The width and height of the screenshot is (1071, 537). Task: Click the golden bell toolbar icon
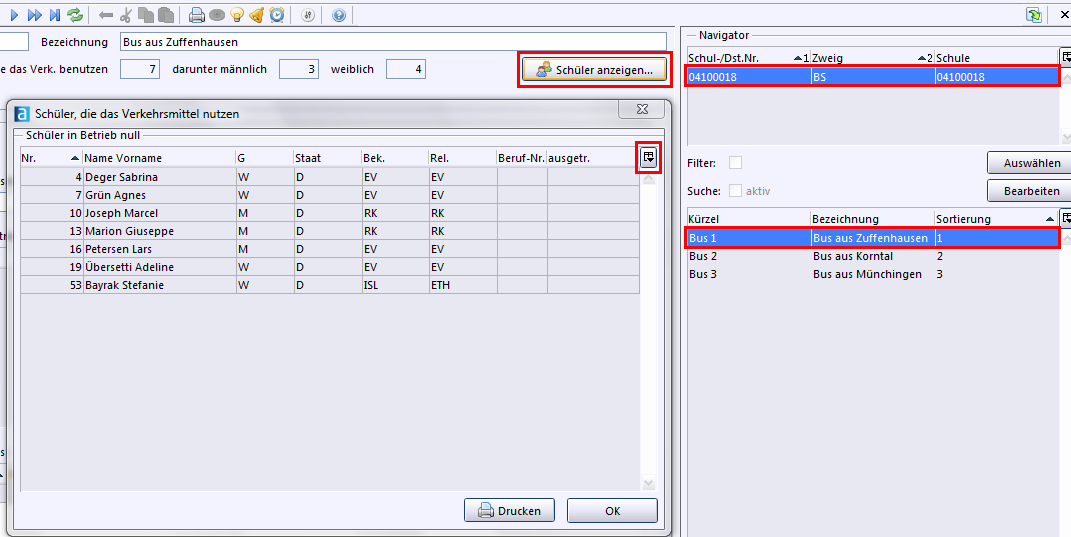(x=257, y=15)
